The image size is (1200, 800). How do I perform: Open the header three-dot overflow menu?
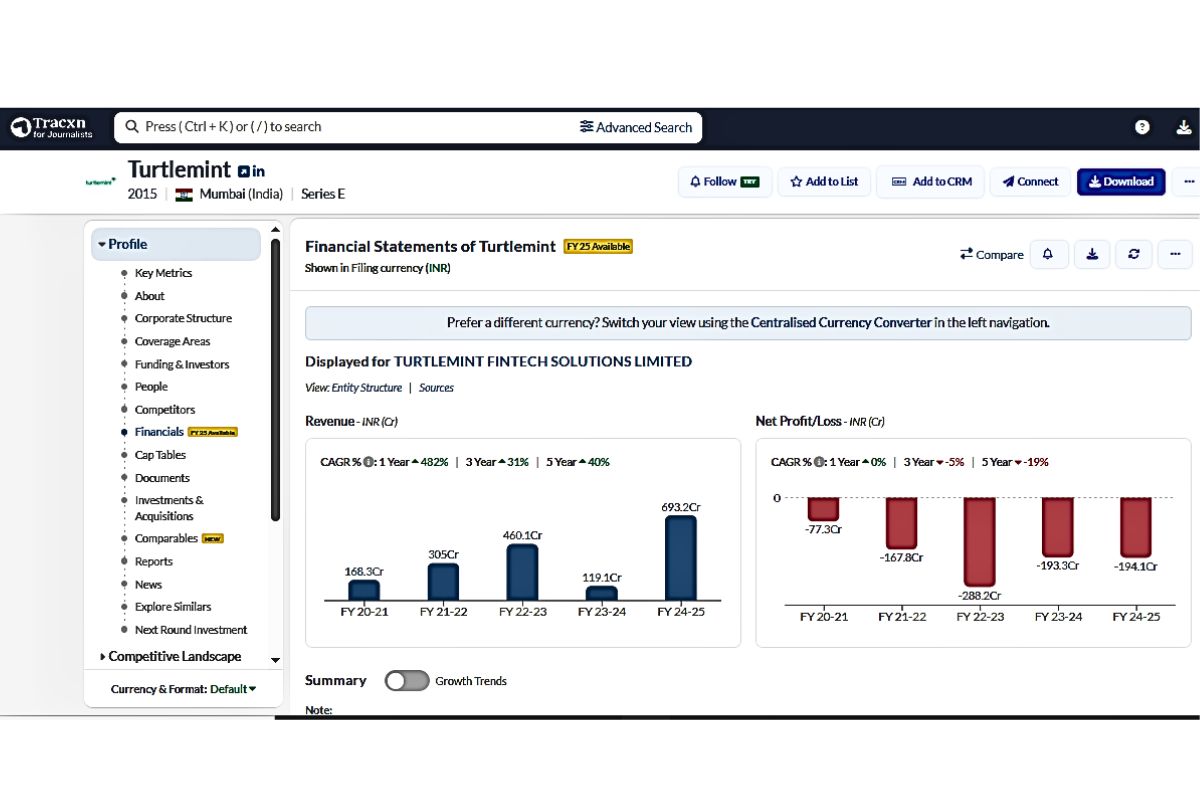click(x=1189, y=182)
